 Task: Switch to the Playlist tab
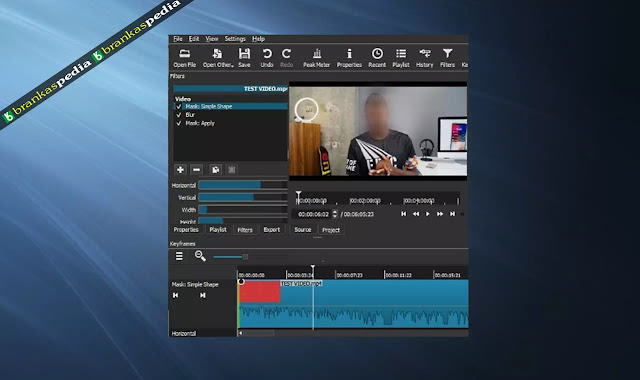click(218, 230)
